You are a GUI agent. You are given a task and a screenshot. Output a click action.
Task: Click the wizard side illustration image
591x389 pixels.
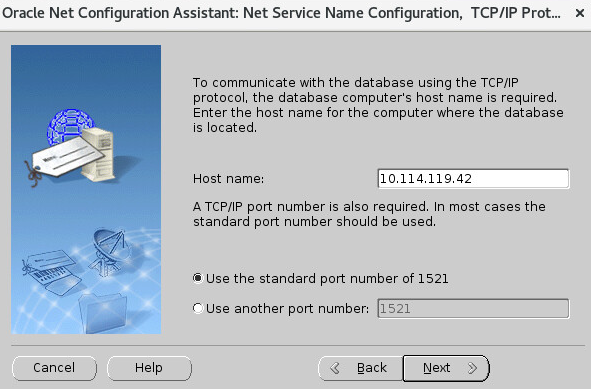click(86, 189)
